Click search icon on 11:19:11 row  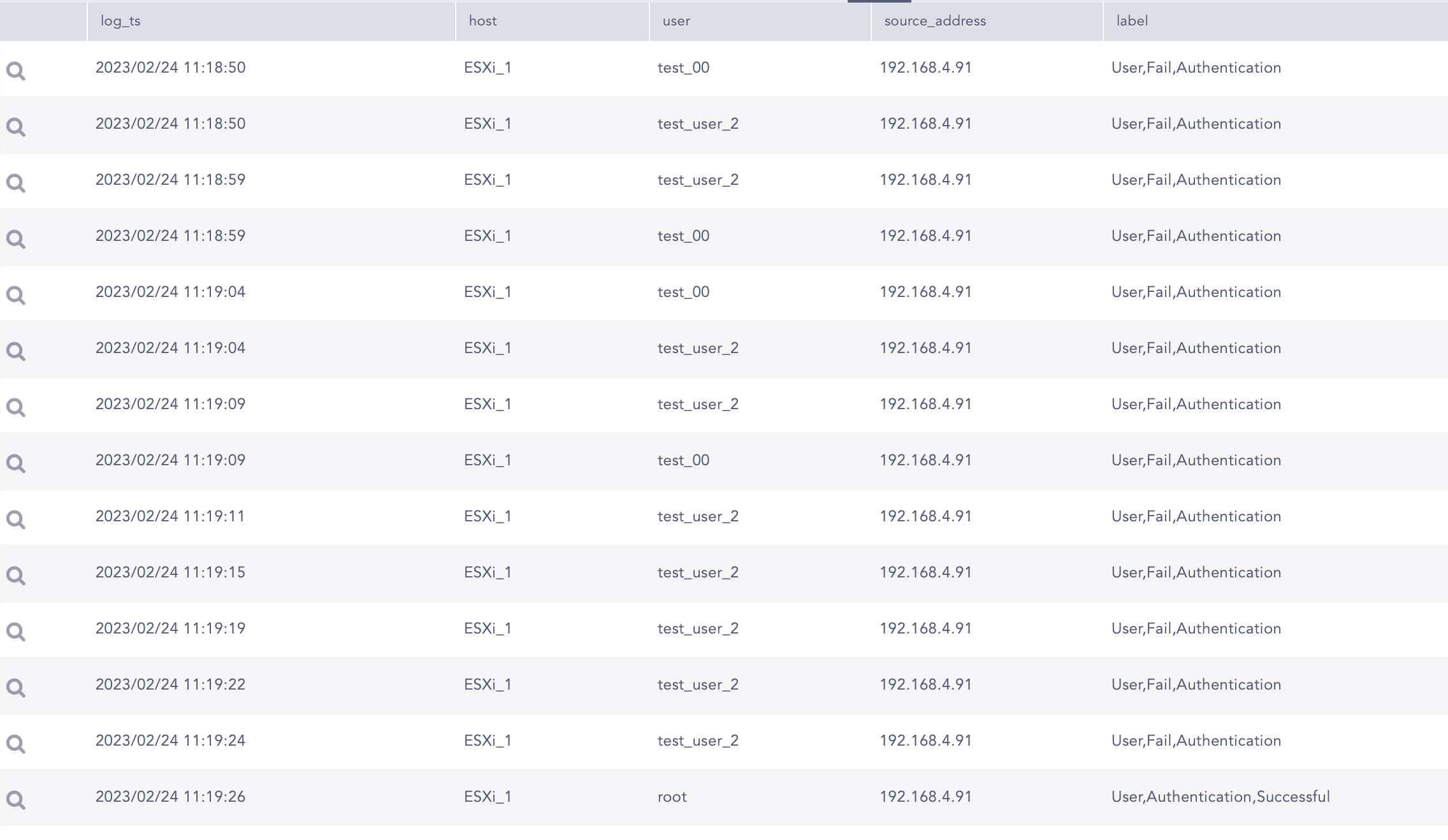(x=16, y=519)
